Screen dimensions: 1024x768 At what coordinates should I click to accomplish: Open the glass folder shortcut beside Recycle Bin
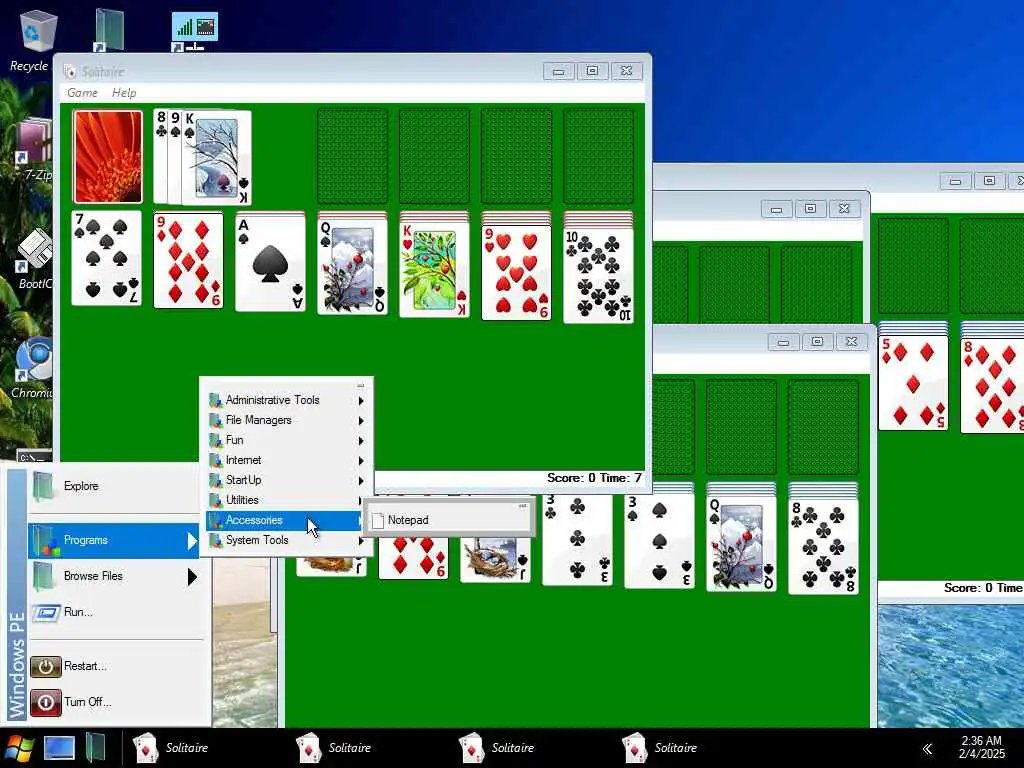(x=108, y=30)
